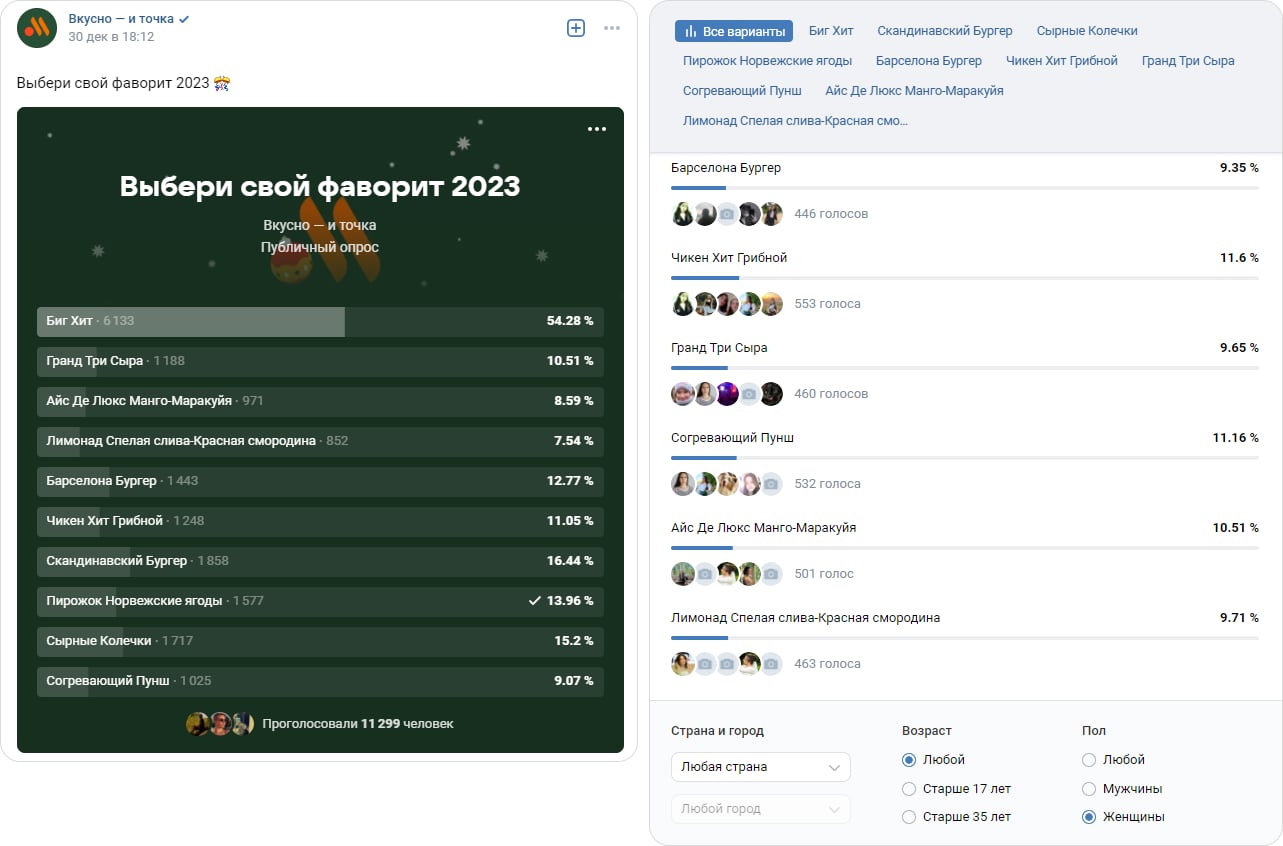Click voter avatars under Согревающий Пунш
The image size is (1283, 846).
[x=727, y=483]
